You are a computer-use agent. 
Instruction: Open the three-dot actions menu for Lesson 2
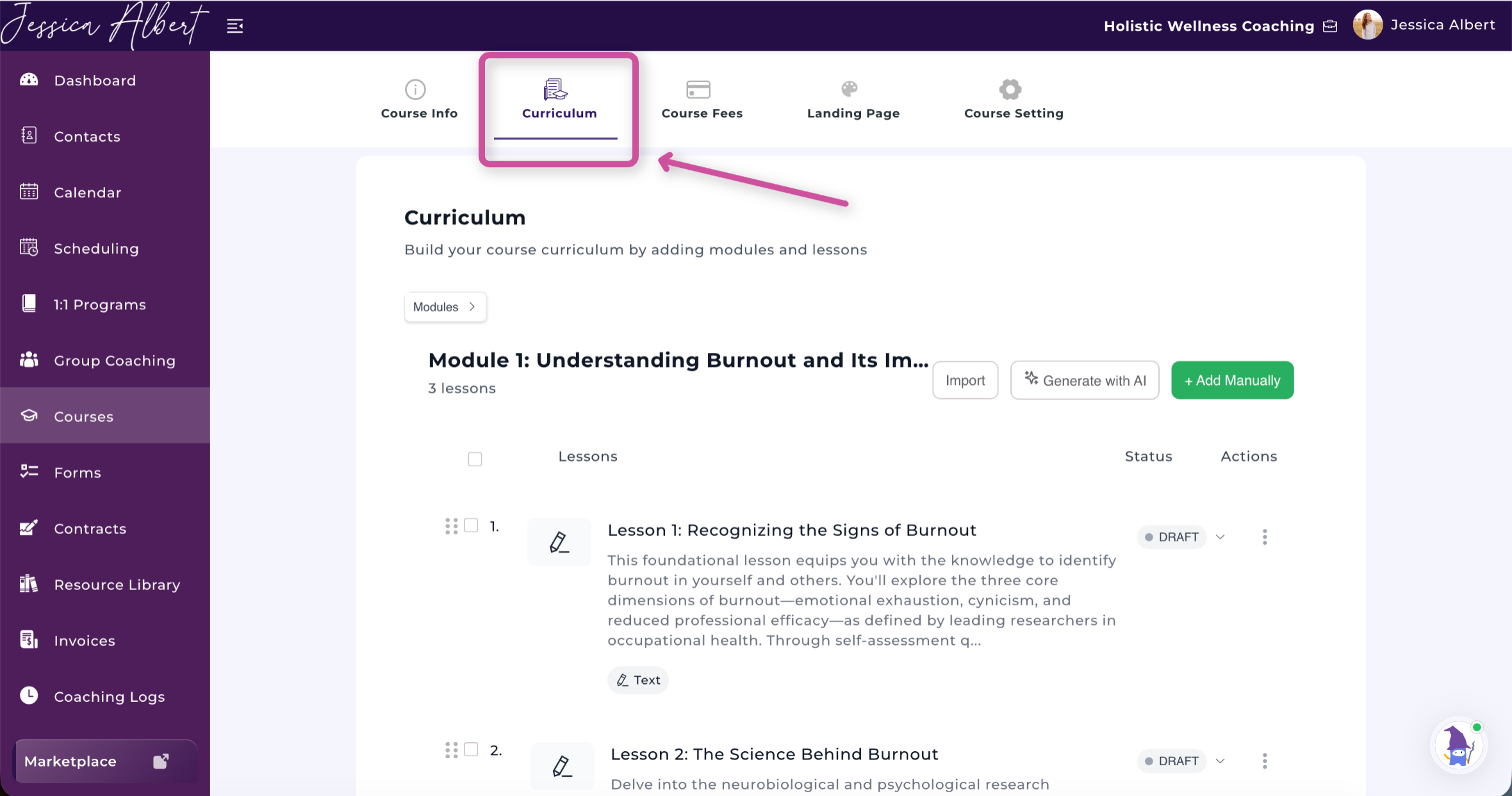click(x=1265, y=761)
